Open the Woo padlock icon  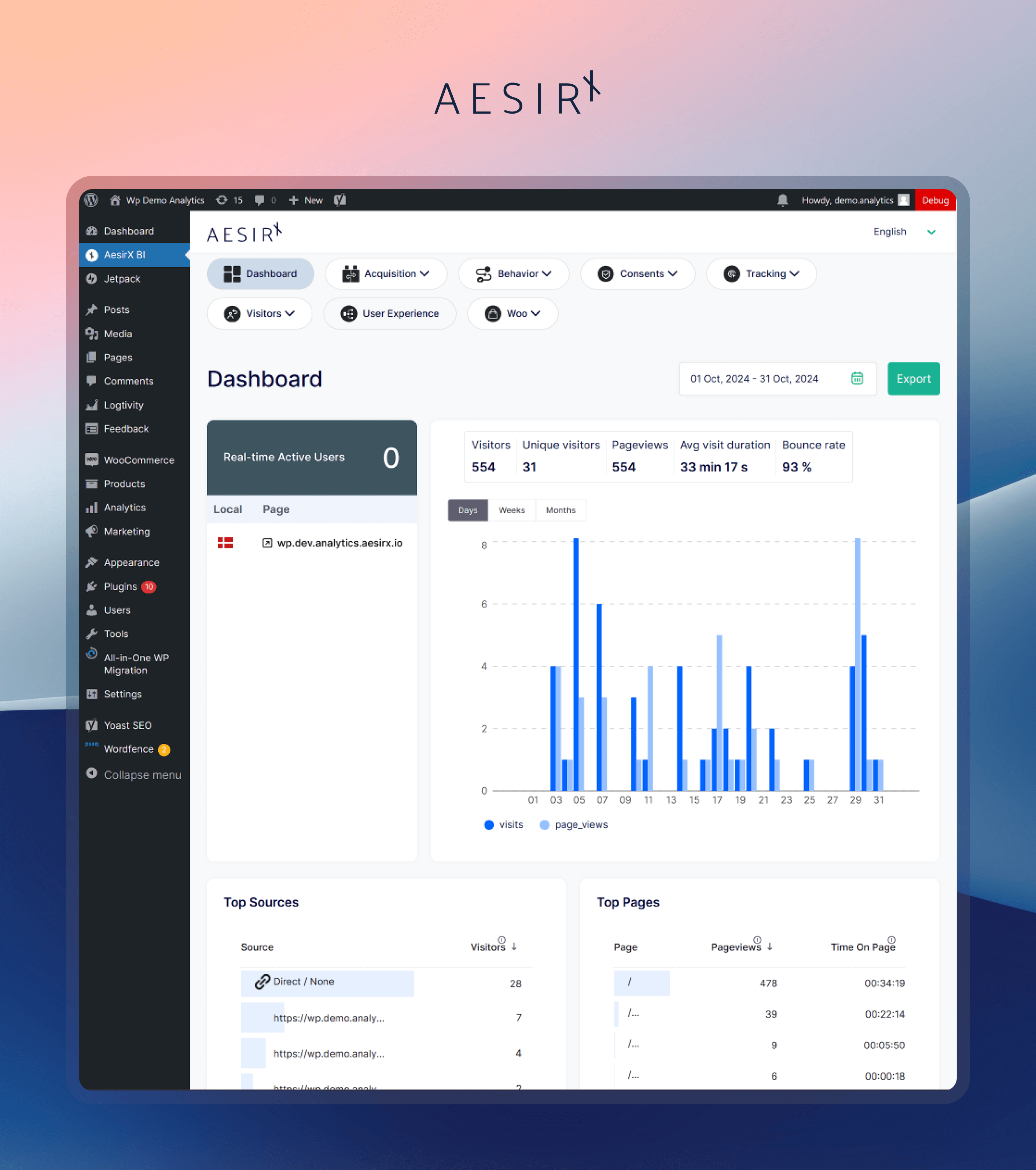(x=492, y=314)
